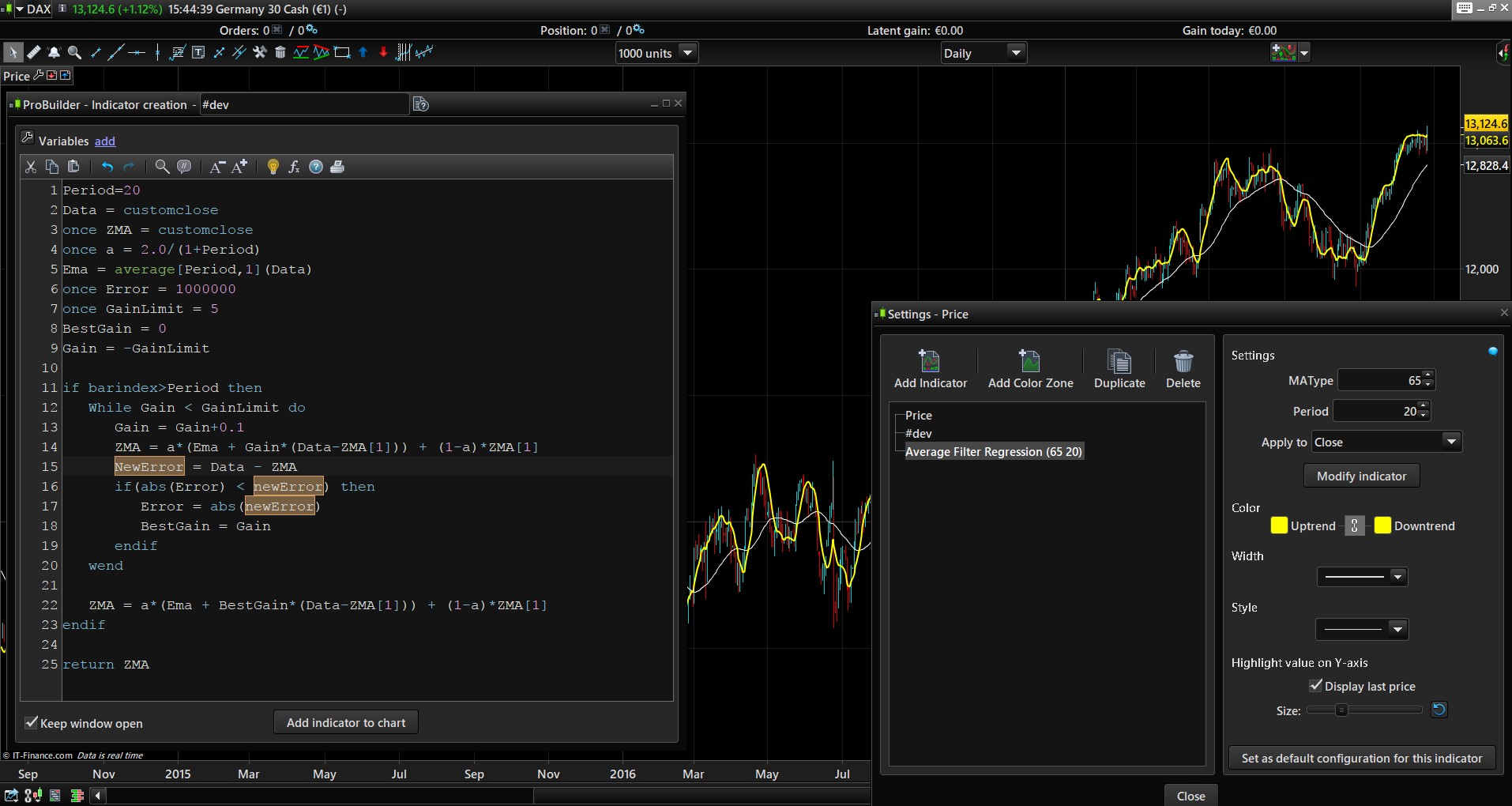Select the alert bell tool
1512x806 pixels.
tap(54, 53)
